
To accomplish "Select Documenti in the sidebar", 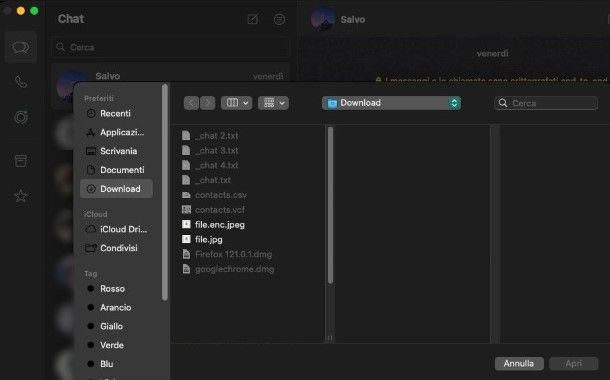I will click(116, 170).
